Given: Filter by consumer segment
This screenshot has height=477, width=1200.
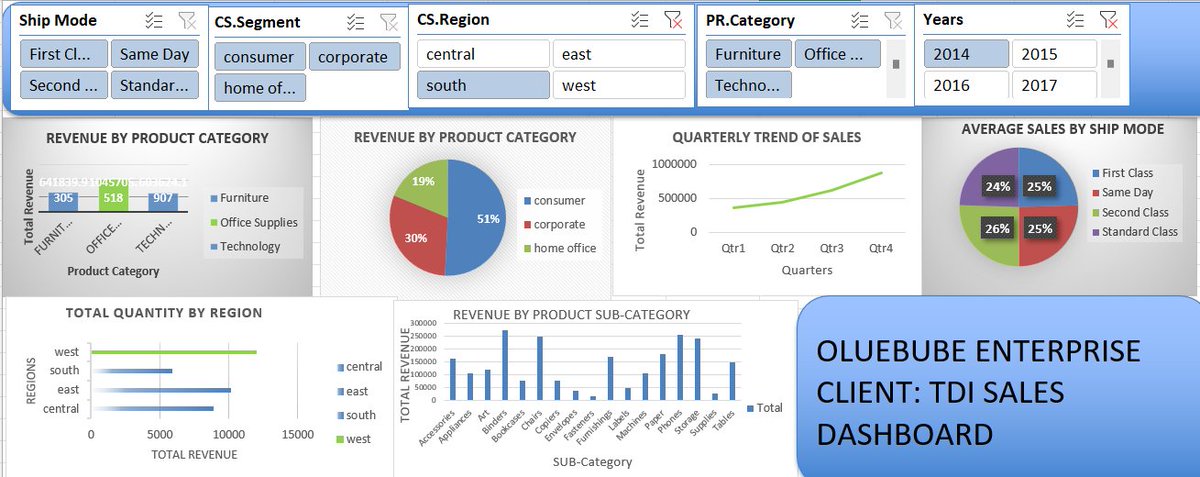Looking at the screenshot, I should tap(259, 57).
